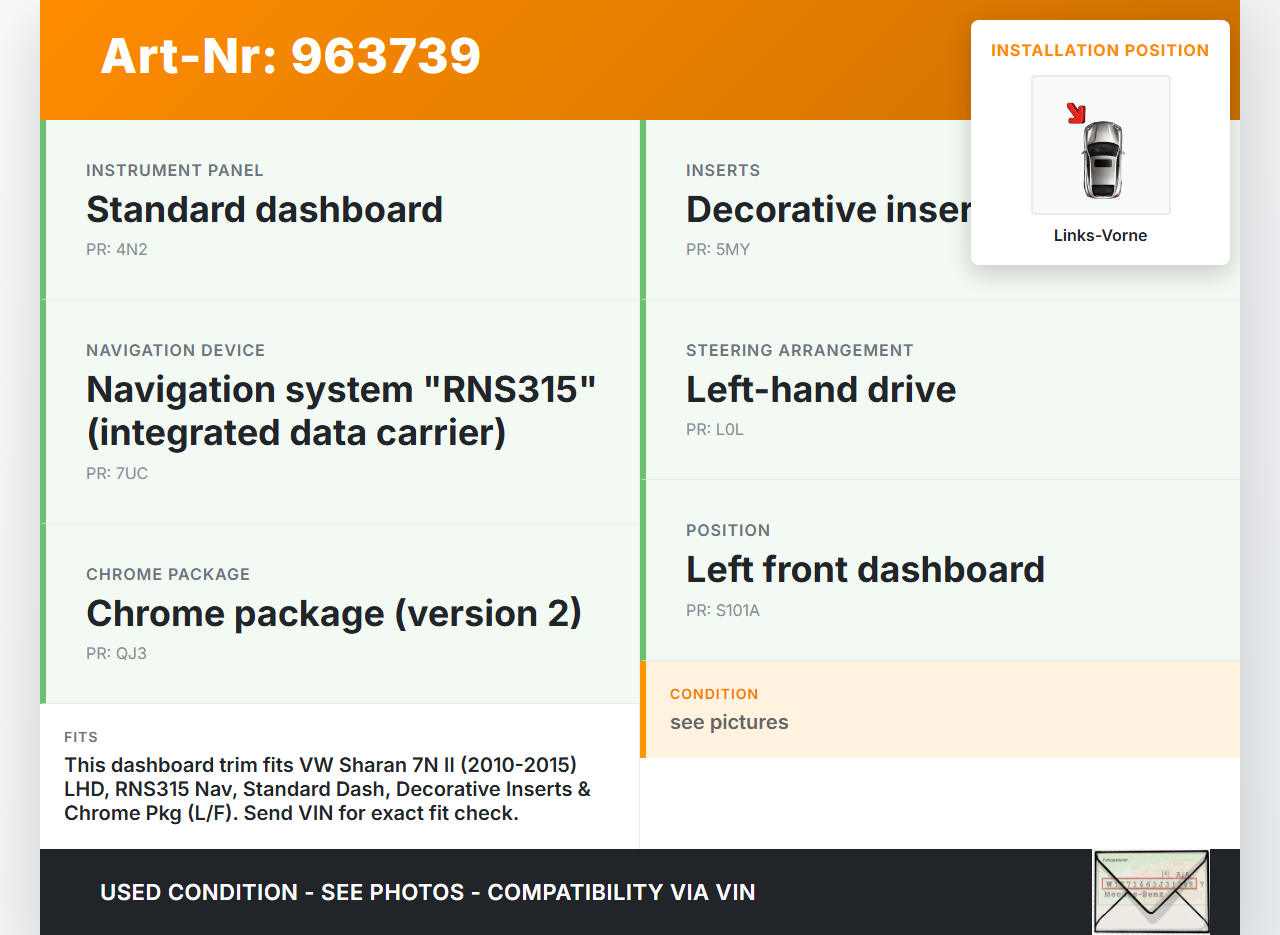Click the VIN envelope icon in footer
The image size is (1280, 935).
click(1151, 891)
